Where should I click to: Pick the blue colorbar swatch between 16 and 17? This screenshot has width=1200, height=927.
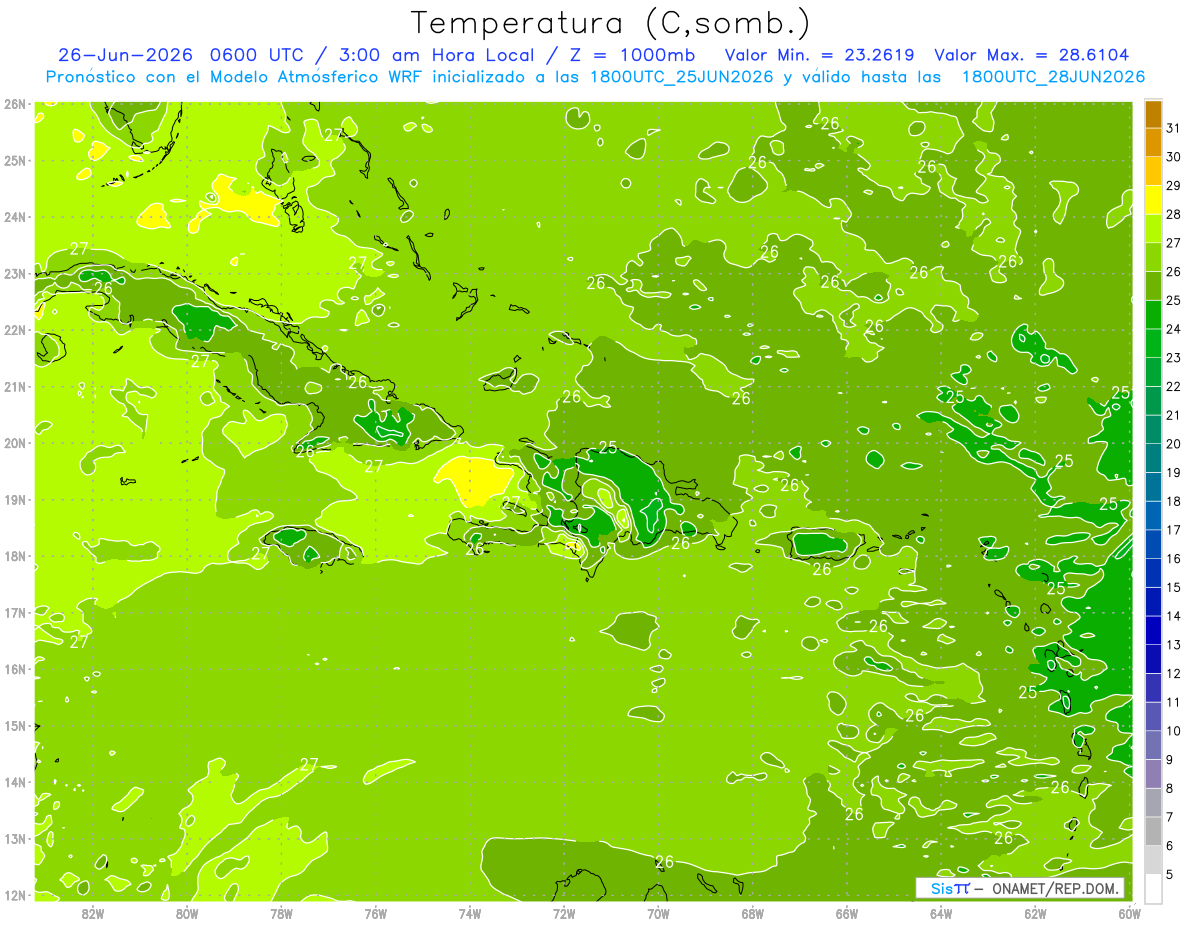[1153, 544]
